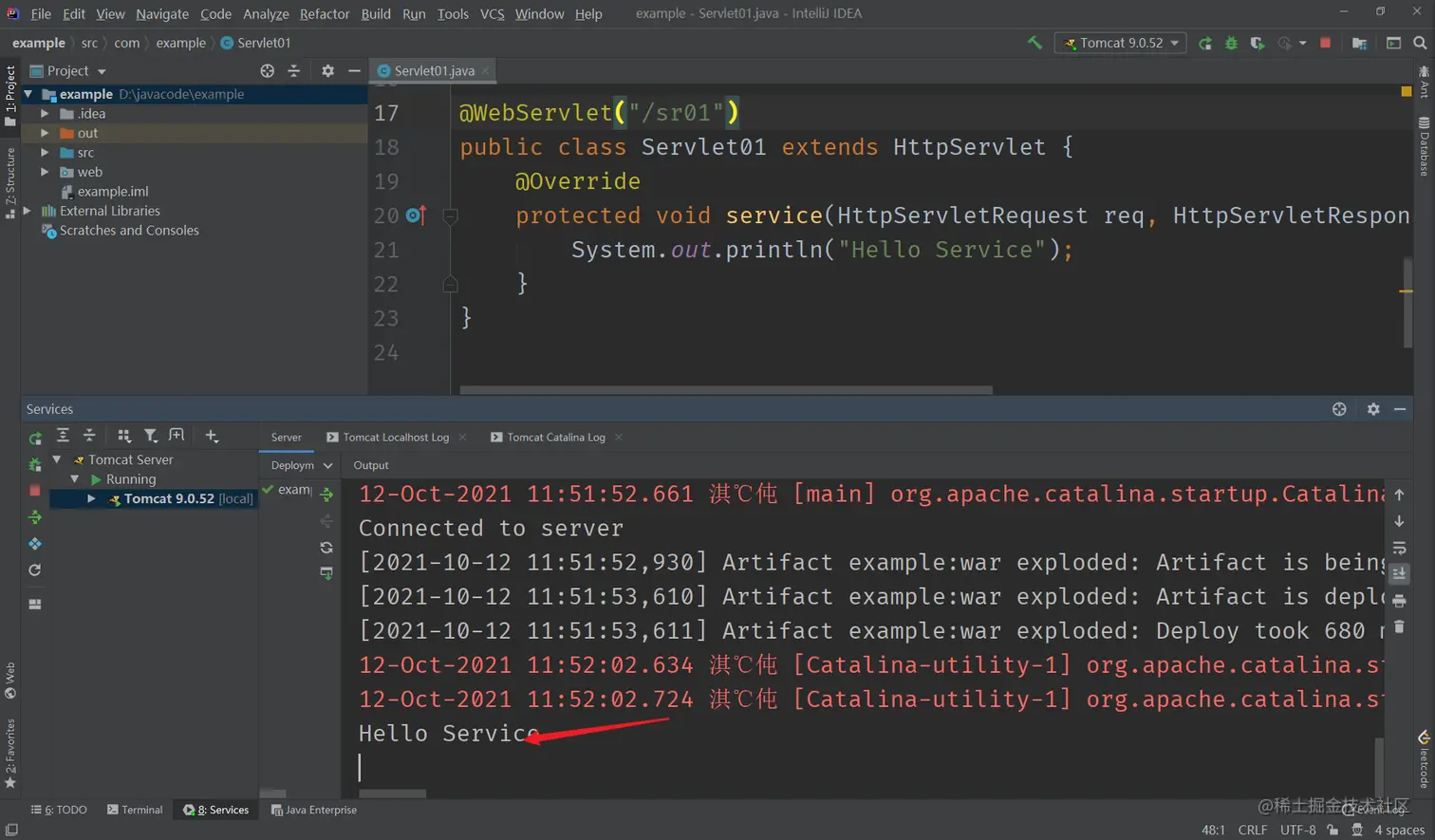Update application in Services side toolbar
The image size is (1435, 840).
click(x=35, y=570)
